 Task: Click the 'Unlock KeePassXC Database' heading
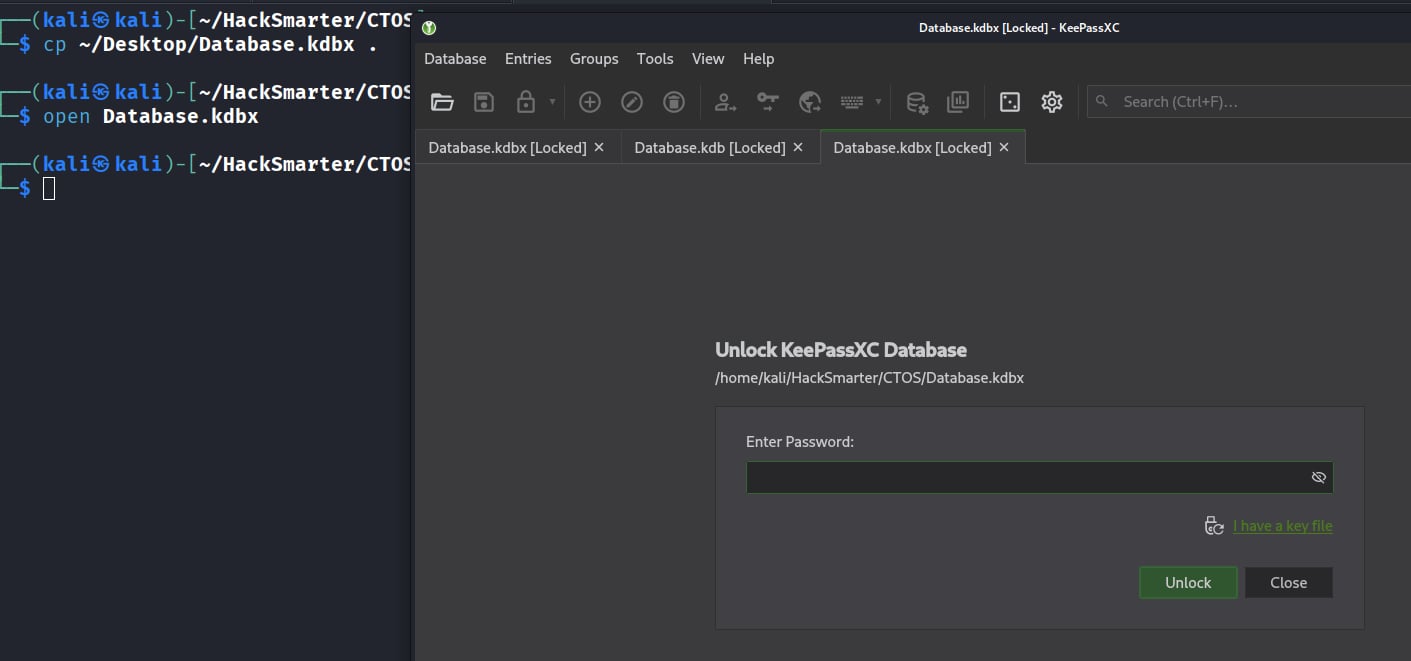(x=841, y=350)
